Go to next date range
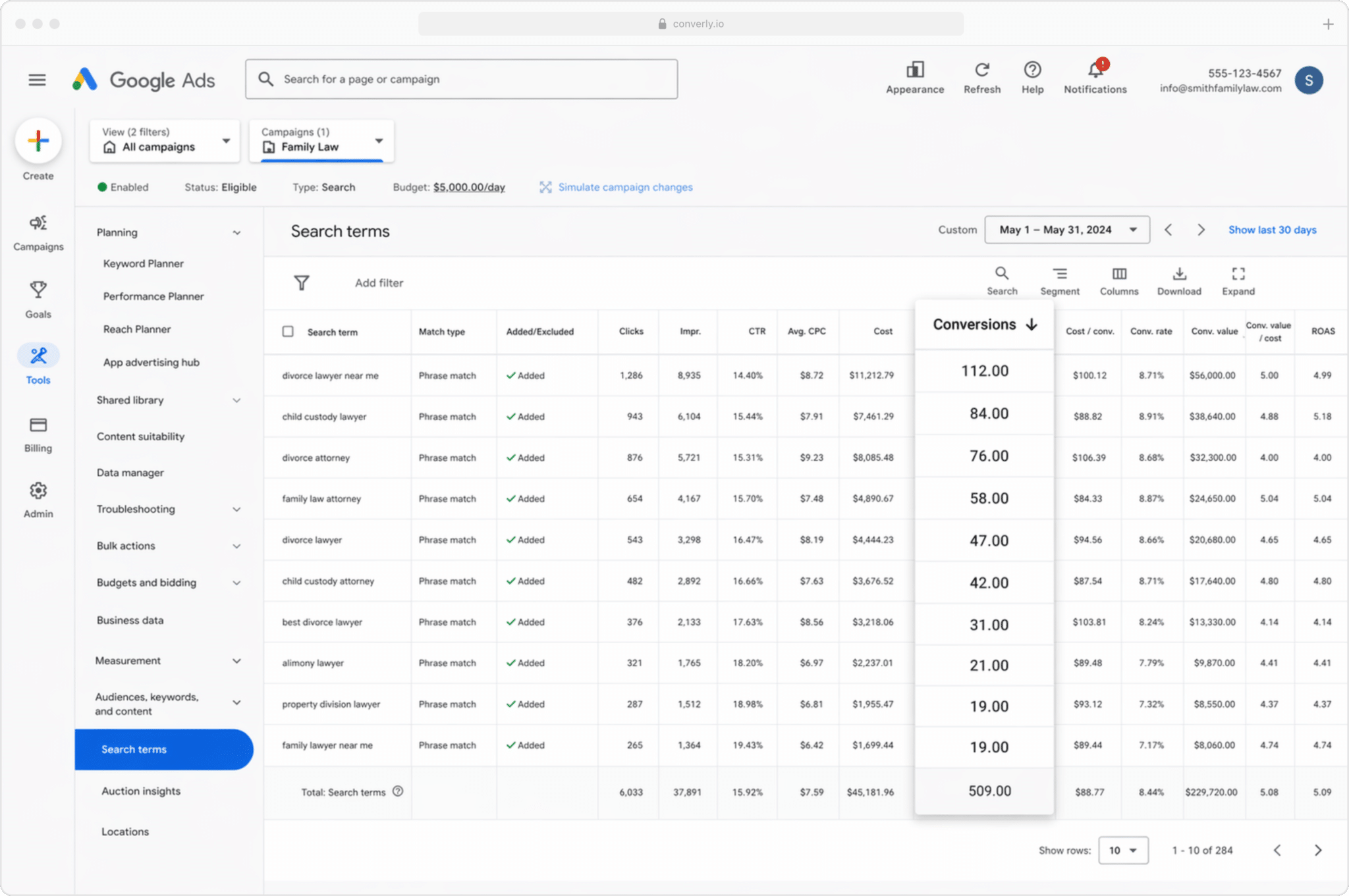This screenshot has height=896, width=1349. pyautogui.click(x=1201, y=230)
